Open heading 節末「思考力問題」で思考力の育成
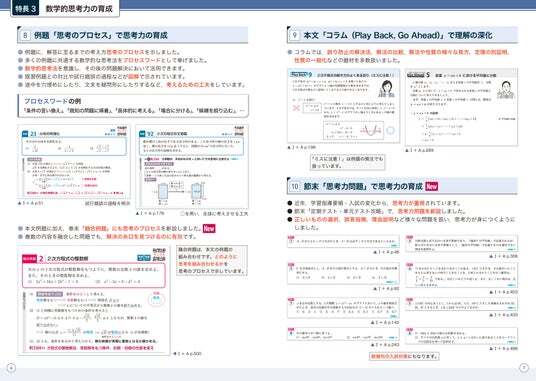This screenshot has height=381, width=536. (x=363, y=187)
